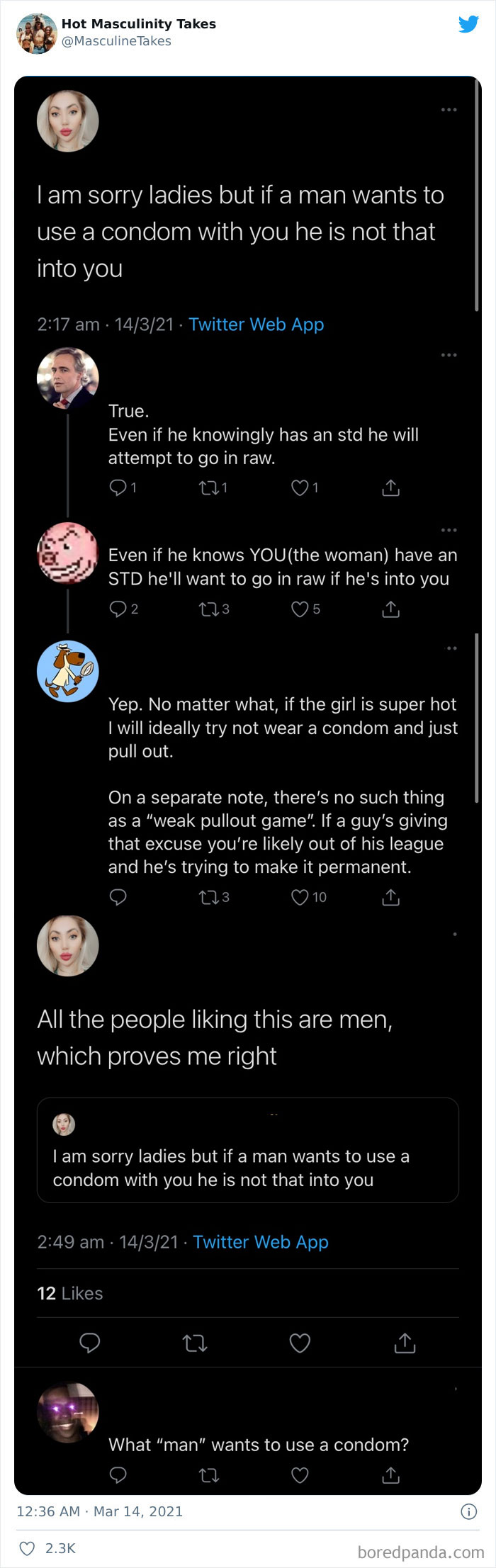Retweet the "knowingly has an std" reply
The image size is (496, 1568).
(213, 487)
